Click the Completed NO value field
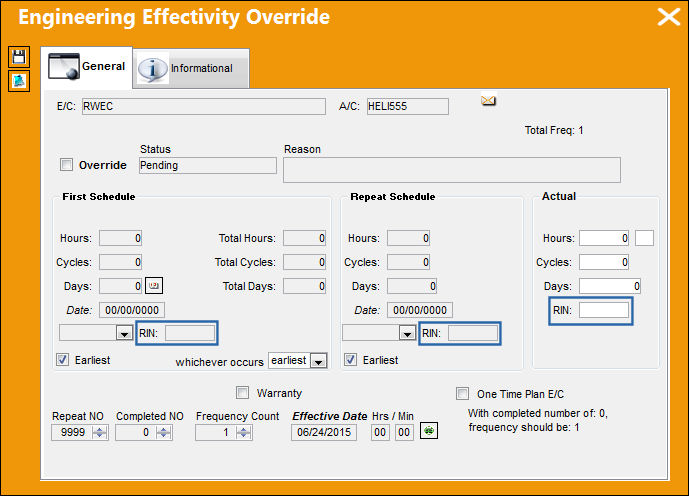This screenshot has width=689, height=496. pos(136,432)
